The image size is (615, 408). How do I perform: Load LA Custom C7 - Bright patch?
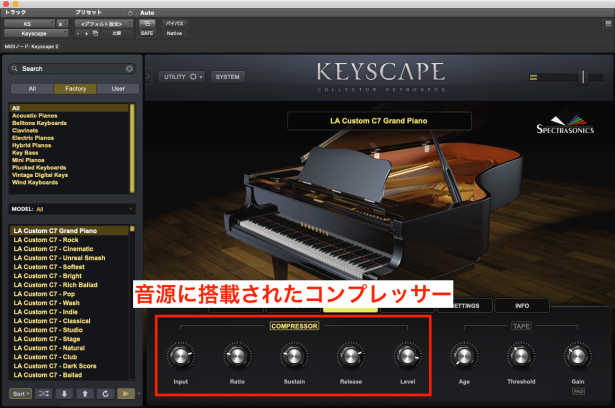click(47, 276)
